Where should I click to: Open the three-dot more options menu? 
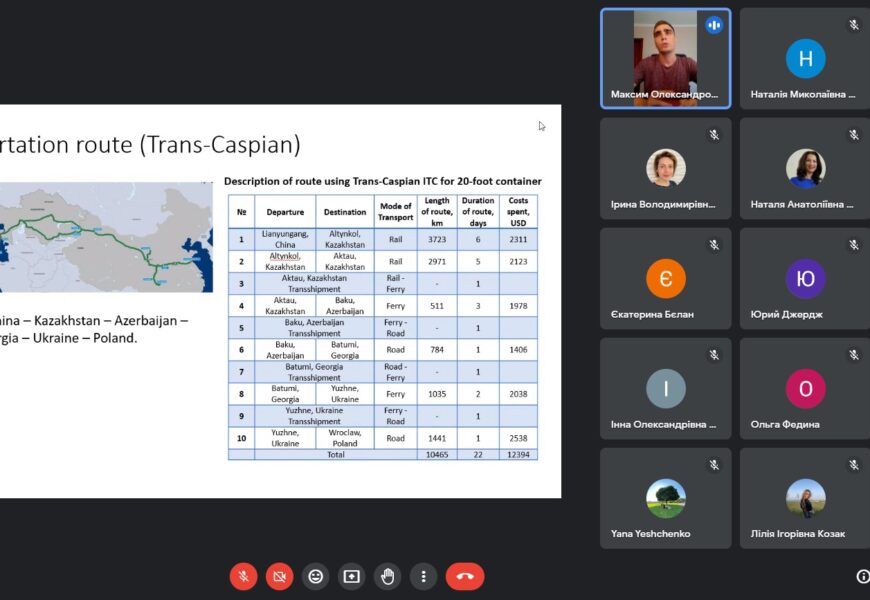(x=424, y=576)
